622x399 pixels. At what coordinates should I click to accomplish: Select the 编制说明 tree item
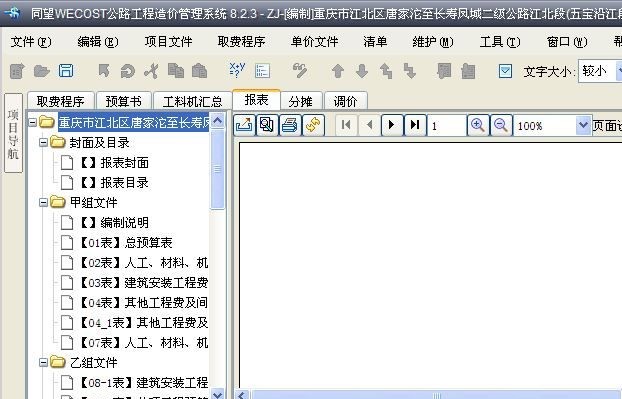click(x=115, y=223)
